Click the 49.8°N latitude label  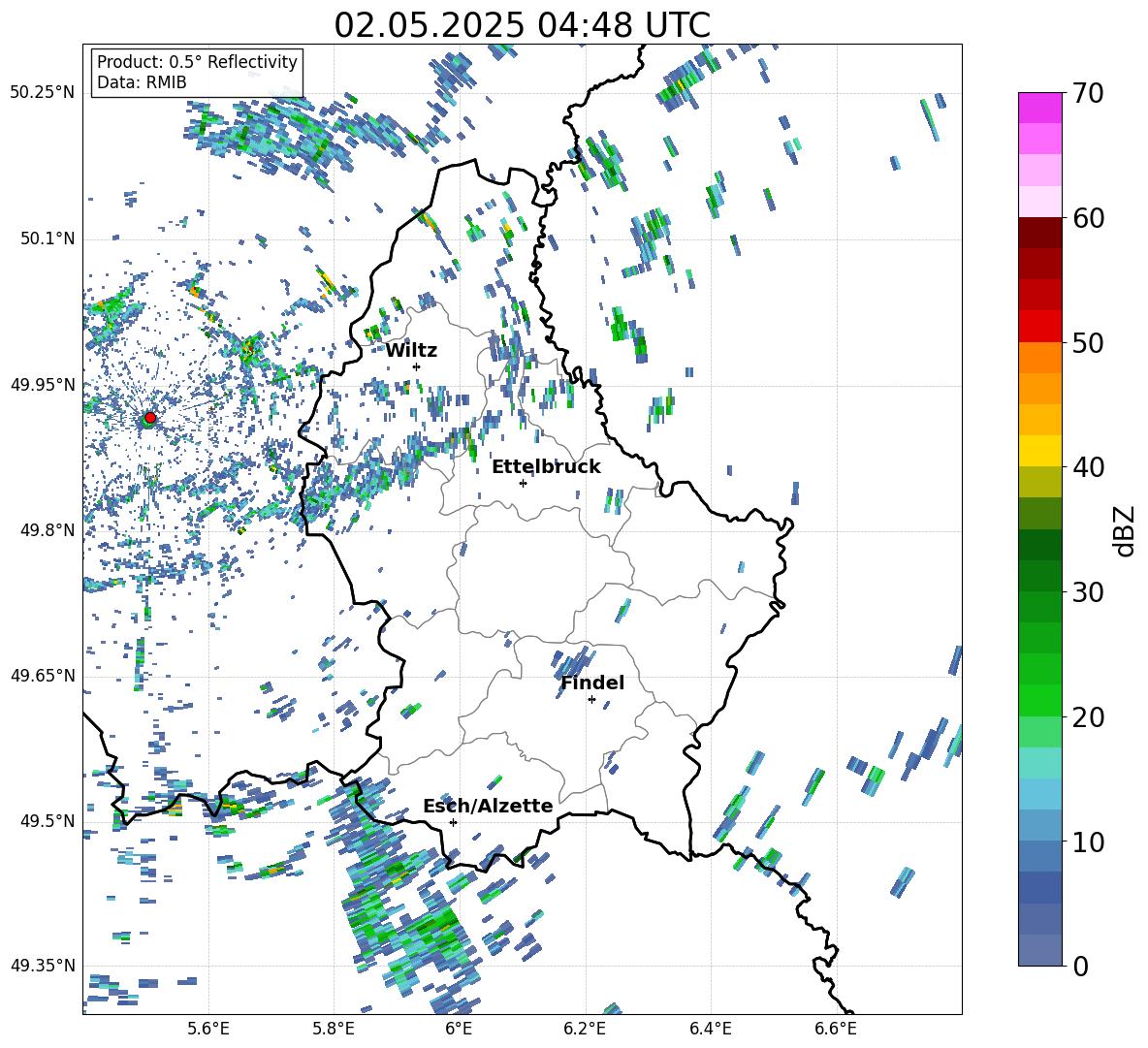coord(48,530)
